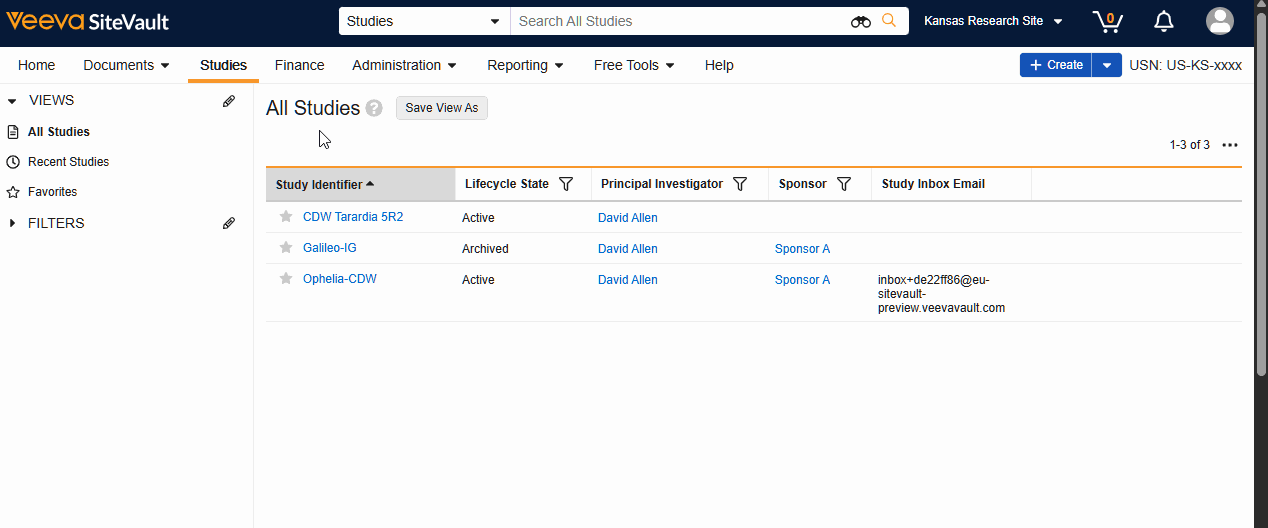The image size is (1268, 528).
Task: Click the binoculars advanced search icon
Action: pyautogui.click(x=861, y=21)
